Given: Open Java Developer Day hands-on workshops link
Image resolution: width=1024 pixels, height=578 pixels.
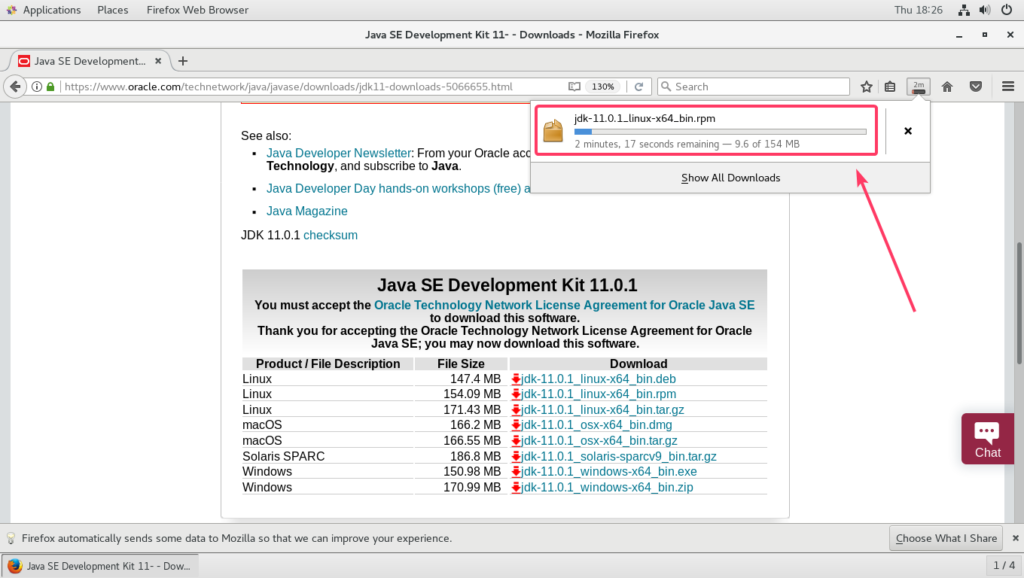Looking at the screenshot, I should coord(398,189).
